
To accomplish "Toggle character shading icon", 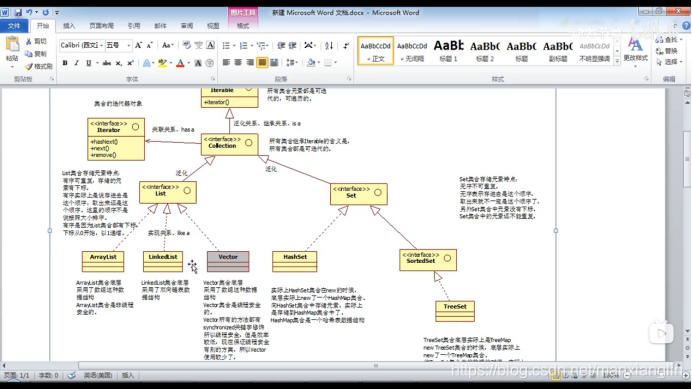I will coord(198,63).
